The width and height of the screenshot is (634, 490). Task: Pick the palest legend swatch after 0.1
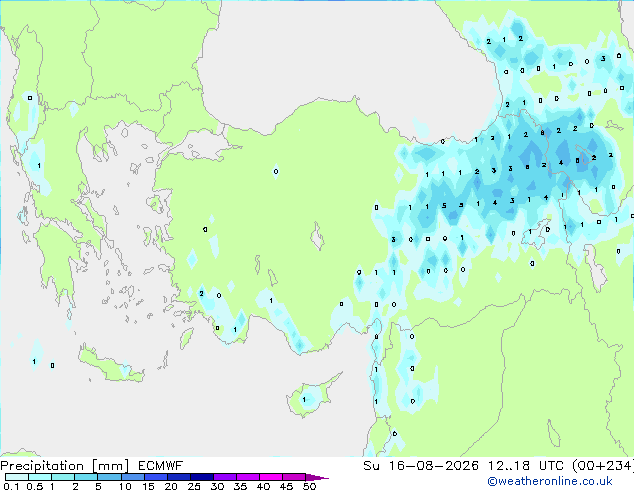coord(17,477)
